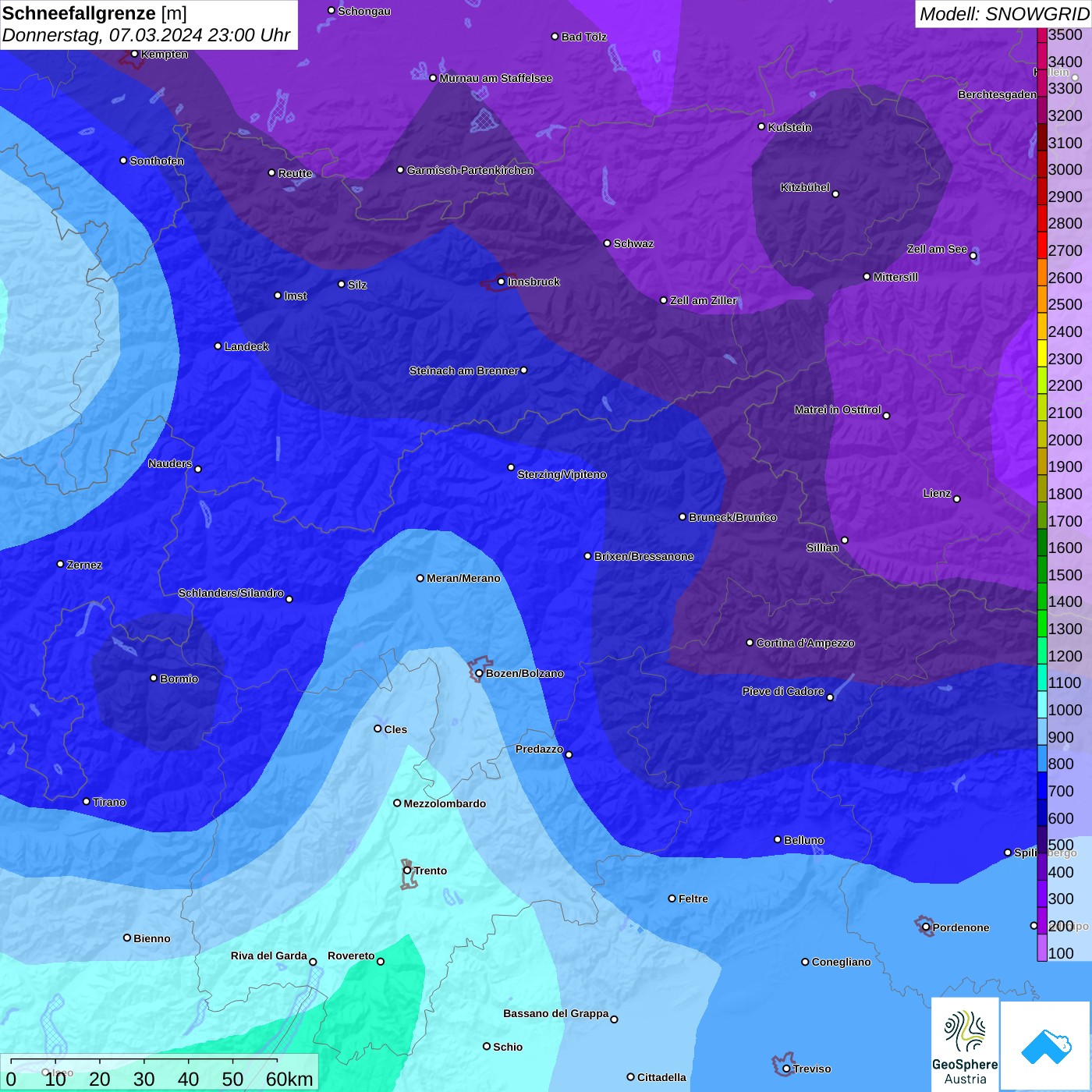1092x1092 pixels.
Task: Click the Feltre marker dot
Action: pyautogui.click(x=672, y=899)
